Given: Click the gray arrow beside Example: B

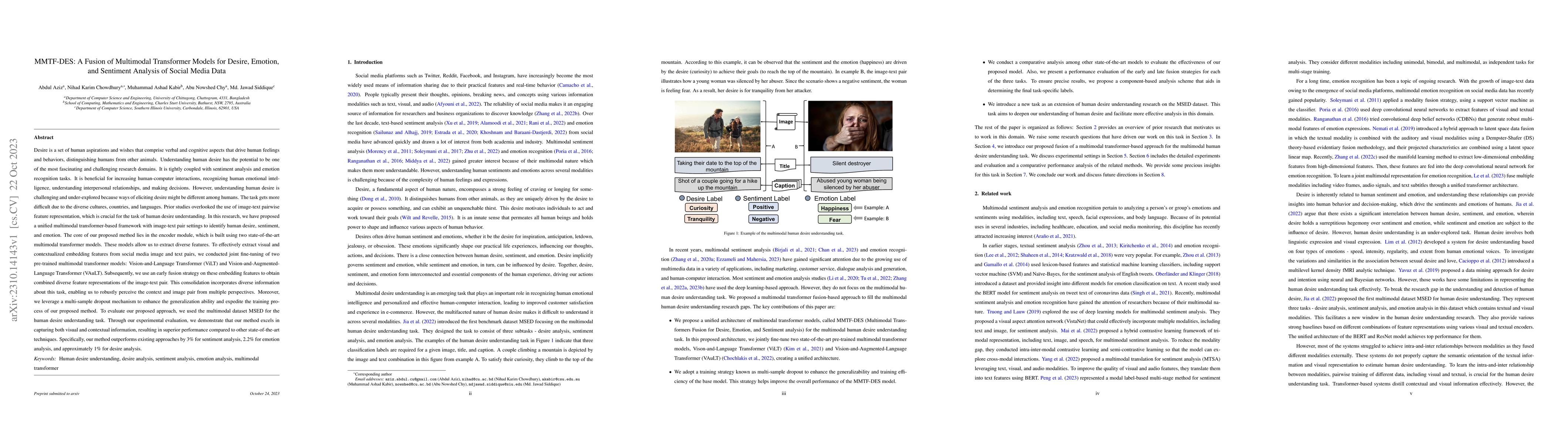Looking at the screenshot, I should coord(858,219).
